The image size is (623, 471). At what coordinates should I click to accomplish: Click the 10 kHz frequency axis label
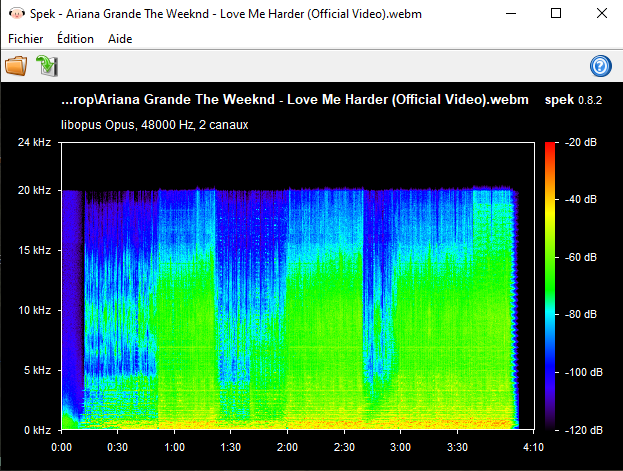(34, 310)
